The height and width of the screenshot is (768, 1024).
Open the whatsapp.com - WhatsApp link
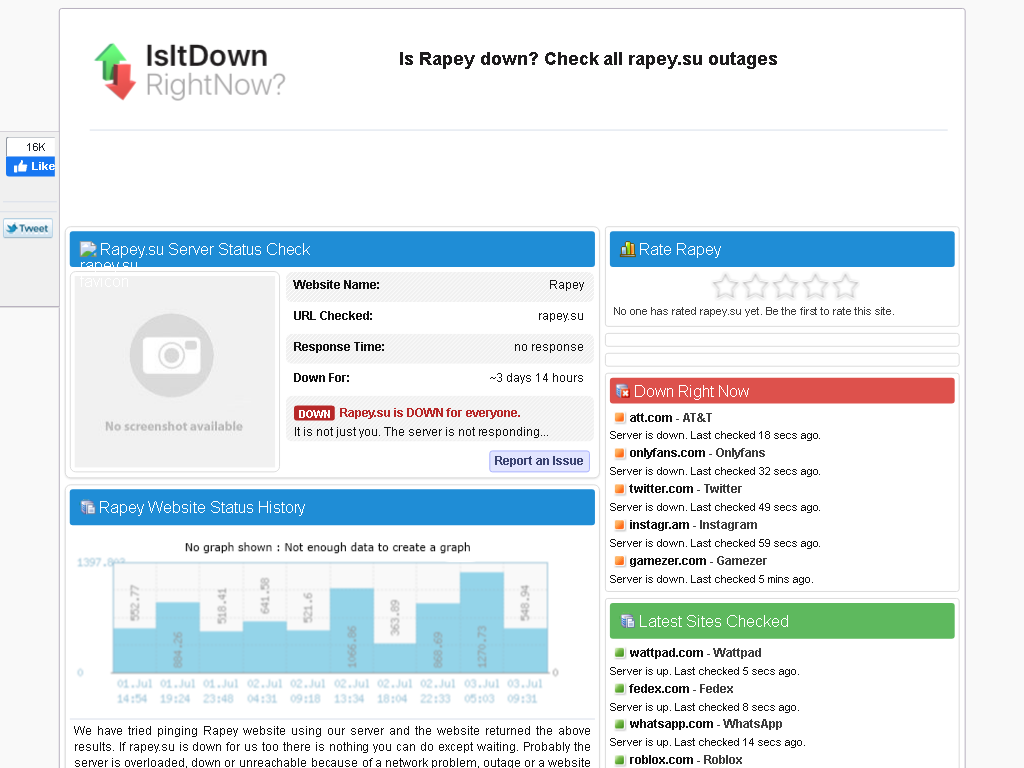point(705,724)
